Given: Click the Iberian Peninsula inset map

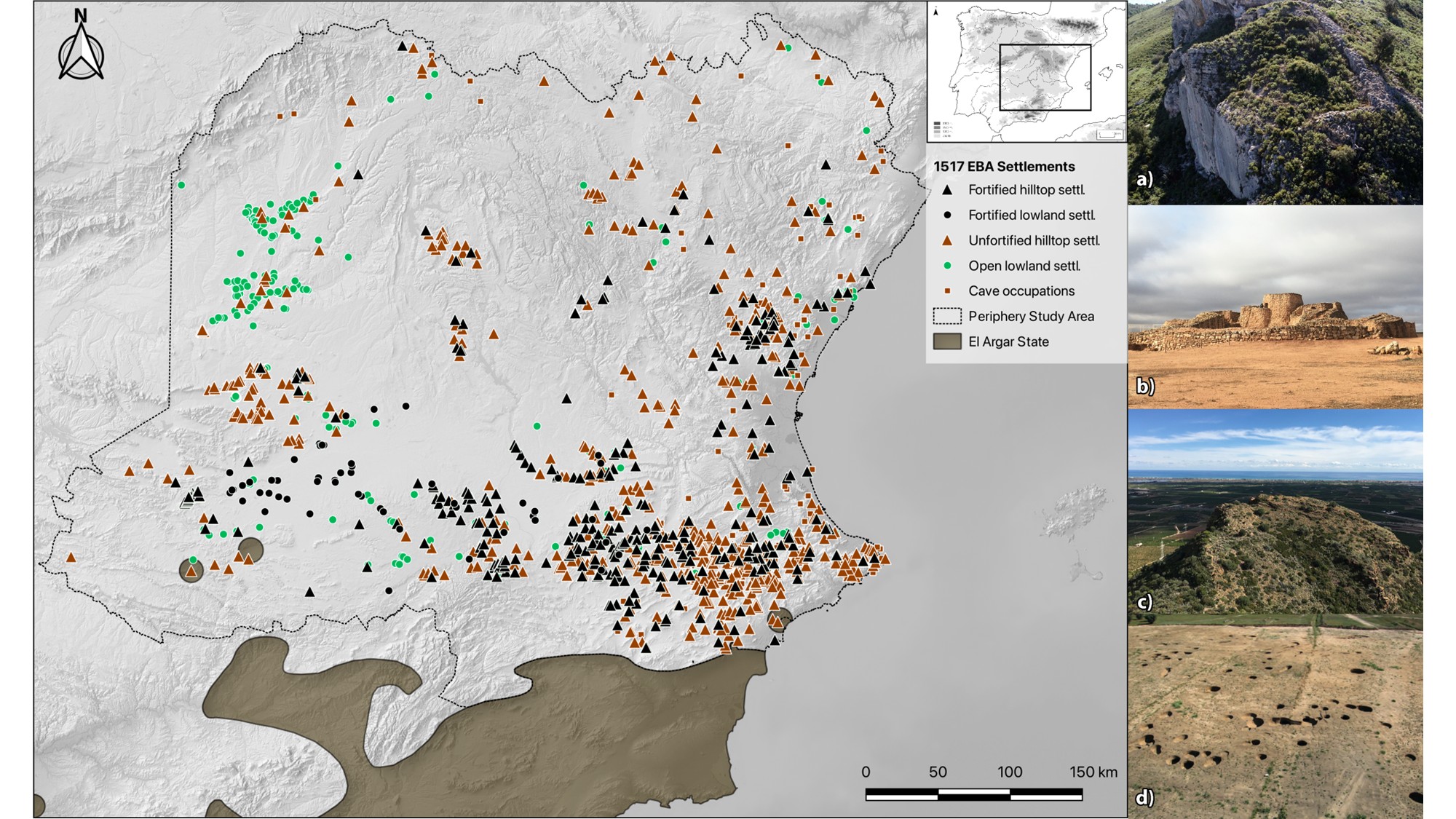Looking at the screenshot, I should point(1026,71).
